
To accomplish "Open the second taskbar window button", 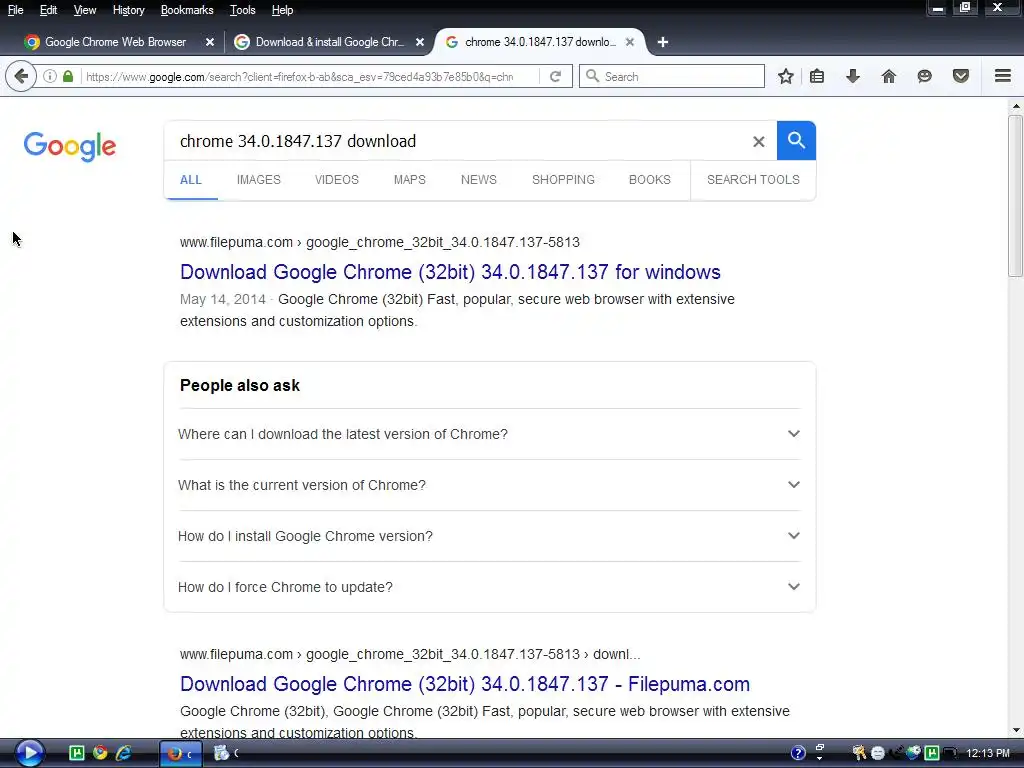I will [x=227, y=754].
